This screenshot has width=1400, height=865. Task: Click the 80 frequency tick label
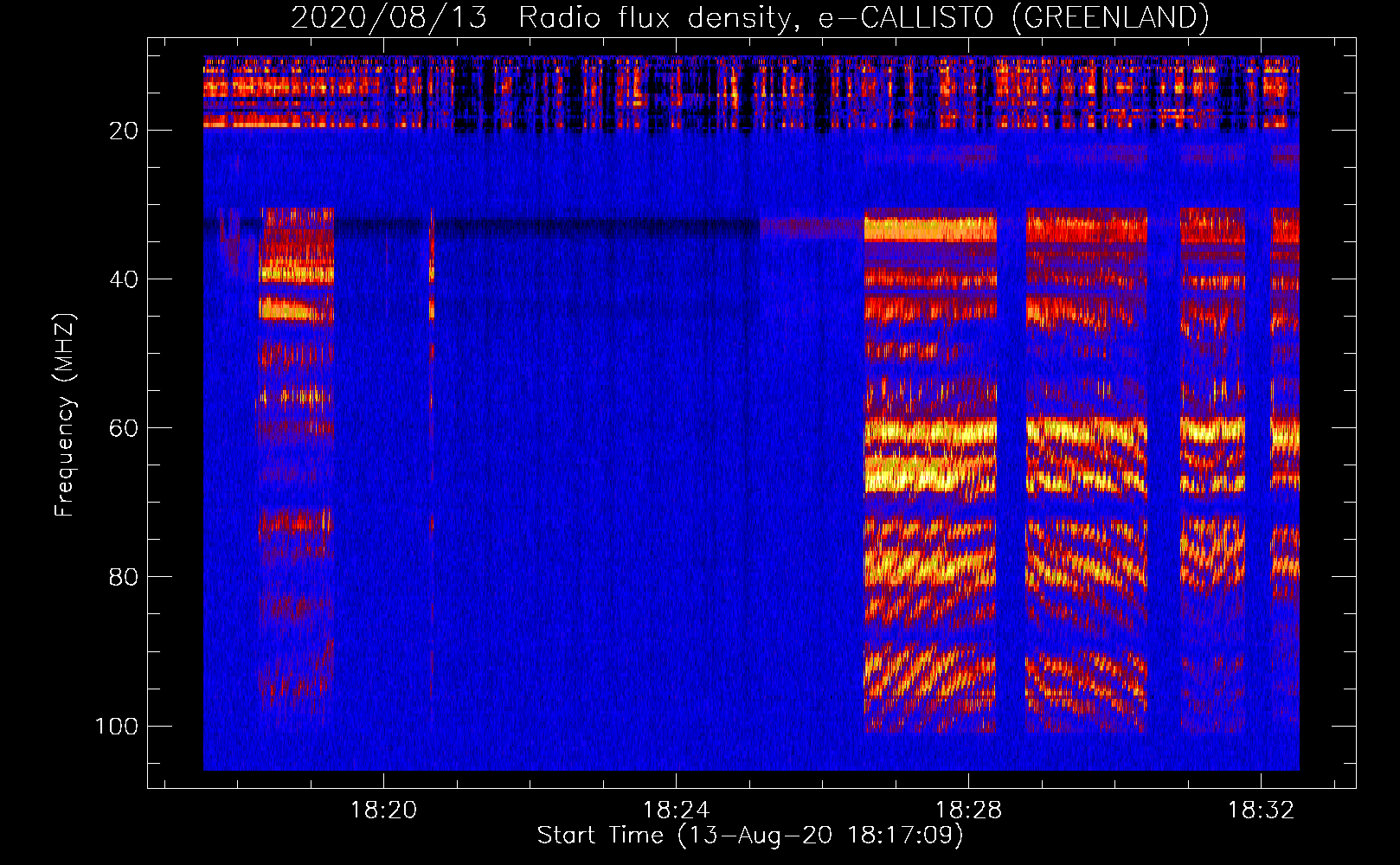[x=124, y=577]
